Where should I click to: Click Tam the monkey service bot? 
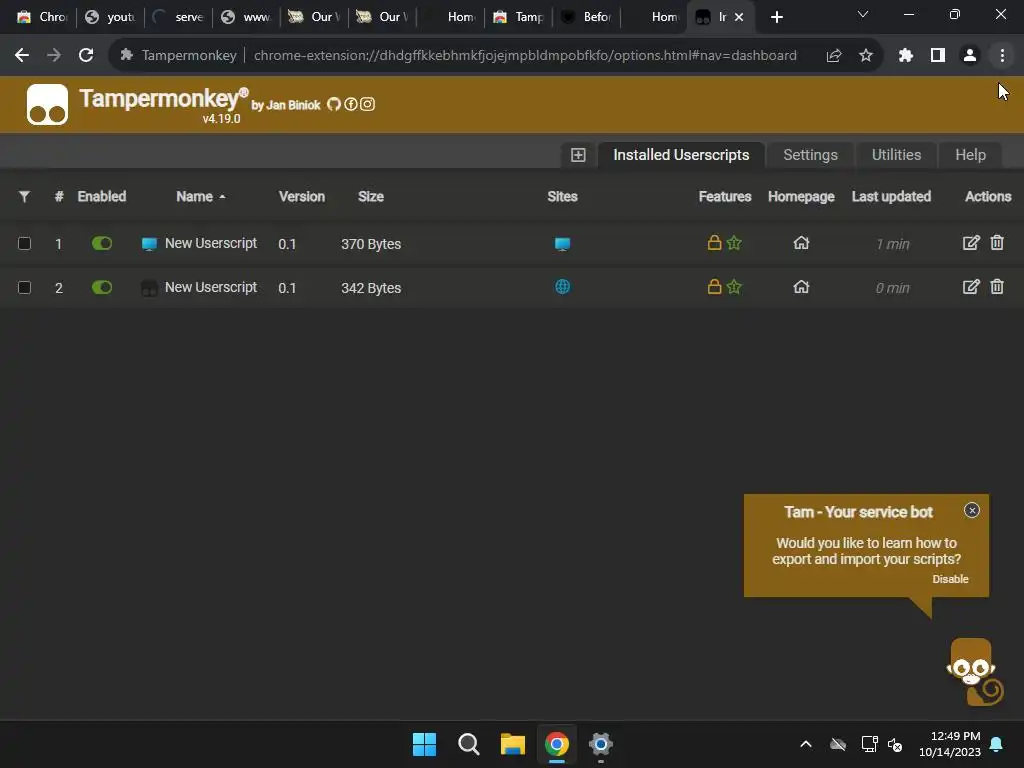tap(974, 672)
